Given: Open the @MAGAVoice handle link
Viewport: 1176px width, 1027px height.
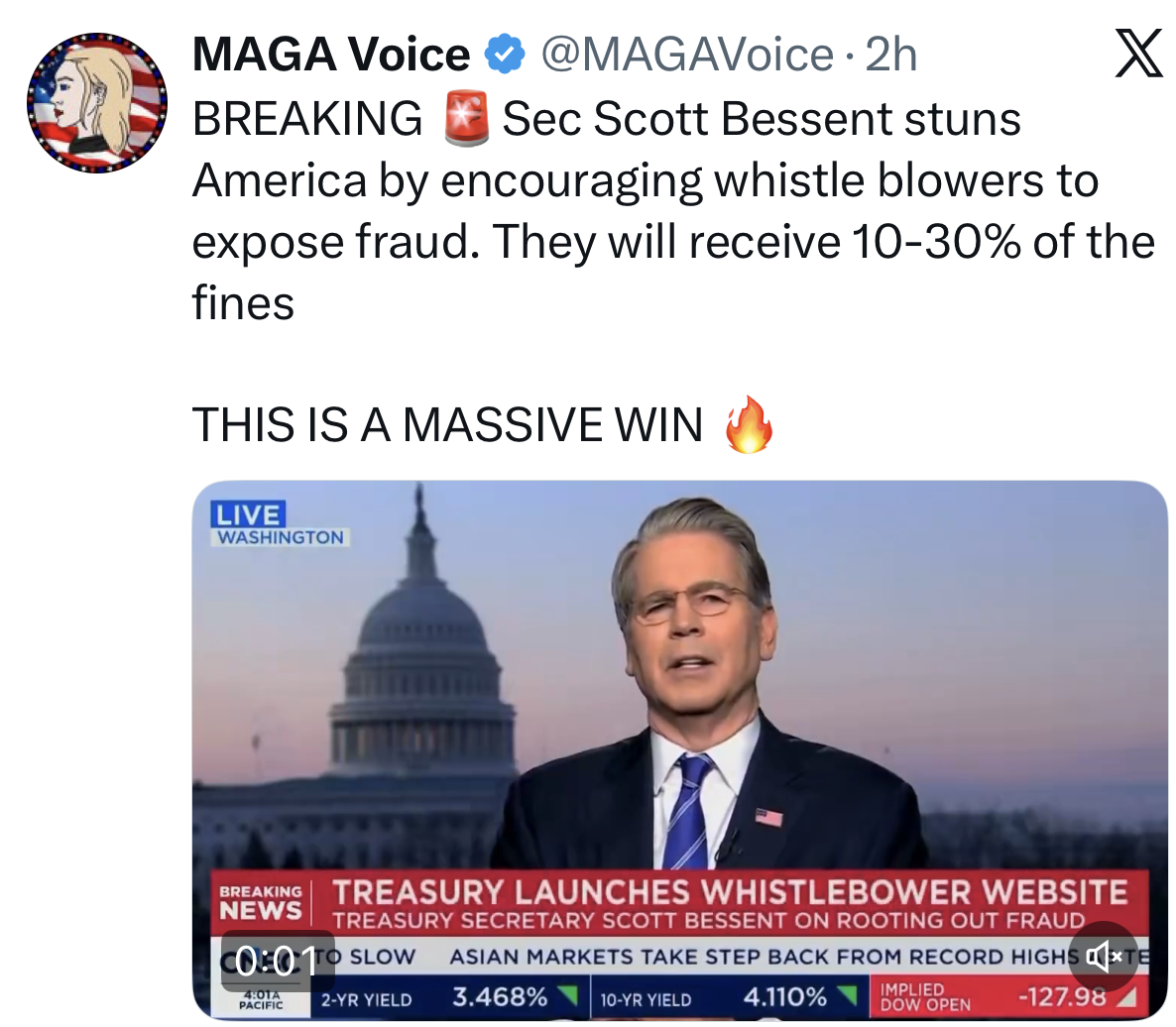Looking at the screenshot, I should [685, 55].
